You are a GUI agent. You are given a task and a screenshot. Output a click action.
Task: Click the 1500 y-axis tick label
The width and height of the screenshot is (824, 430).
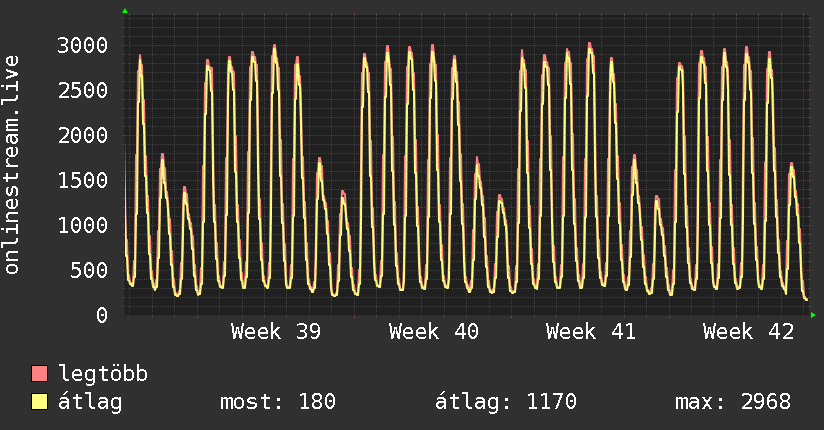coord(83,180)
